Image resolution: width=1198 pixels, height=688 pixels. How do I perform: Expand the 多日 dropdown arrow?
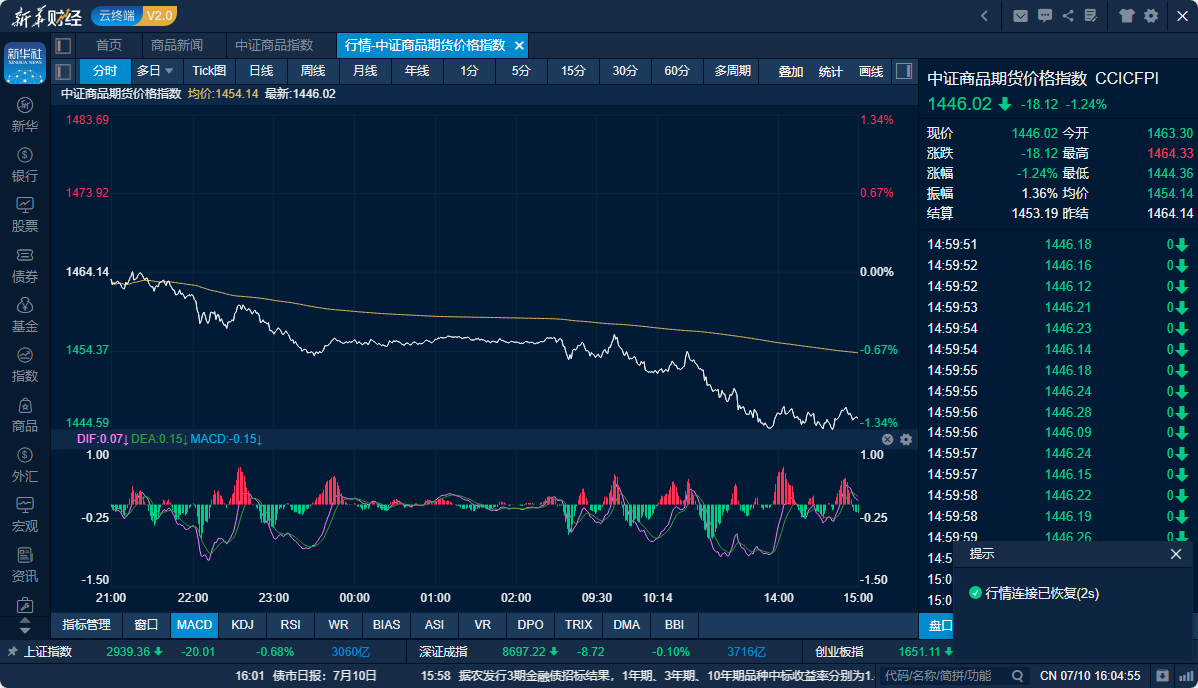(169, 71)
